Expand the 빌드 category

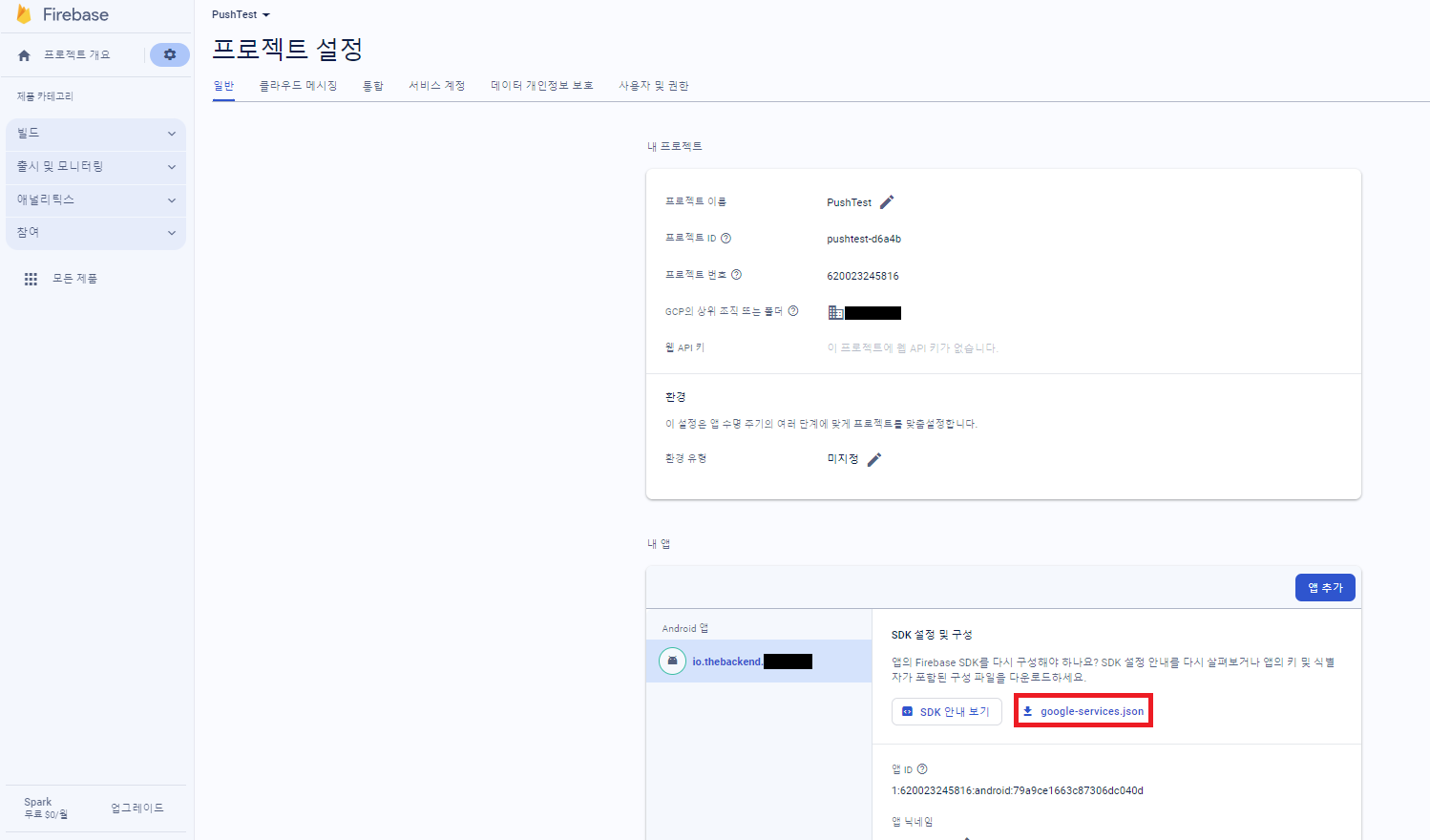point(95,134)
